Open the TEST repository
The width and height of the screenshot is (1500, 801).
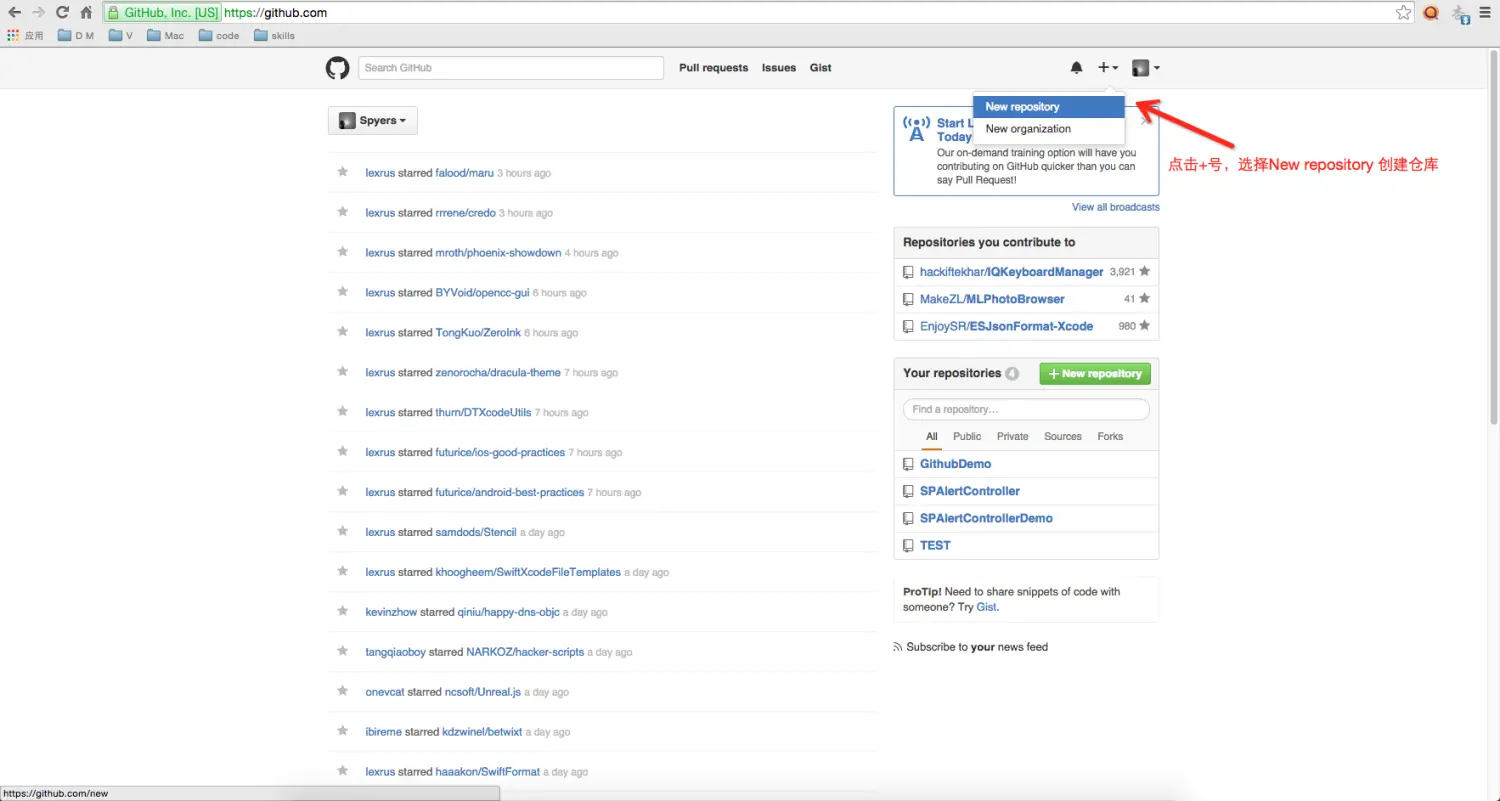(x=935, y=545)
